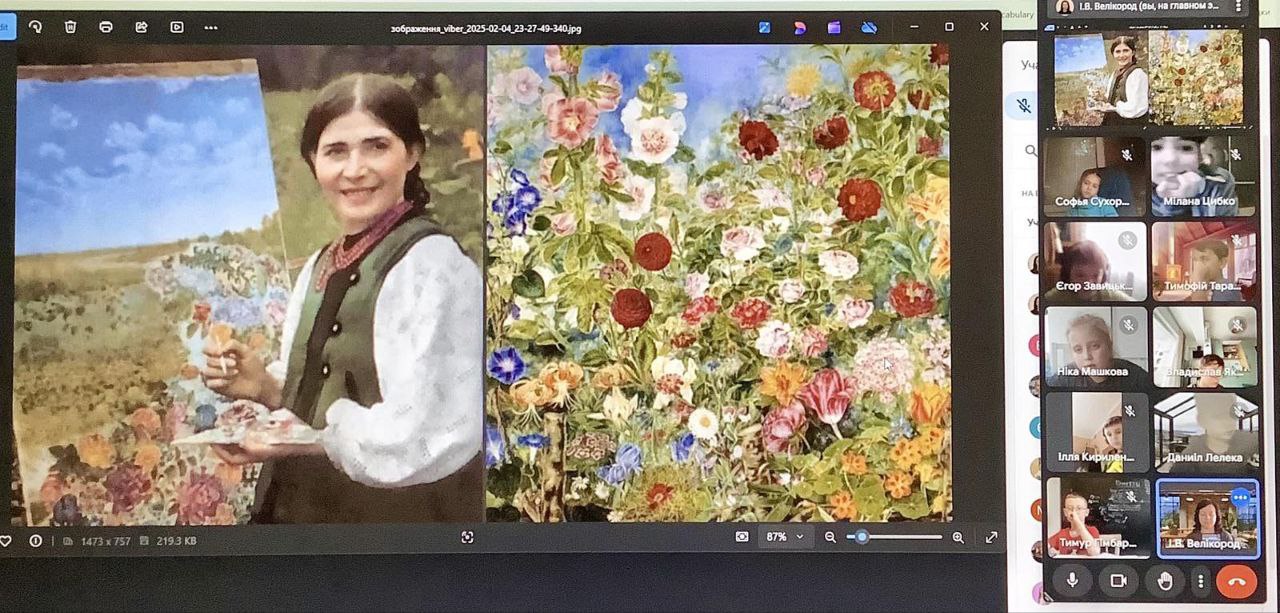Click the 1473 x 757 dimensions text
The image size is (1280, 613).
point(105,541)
